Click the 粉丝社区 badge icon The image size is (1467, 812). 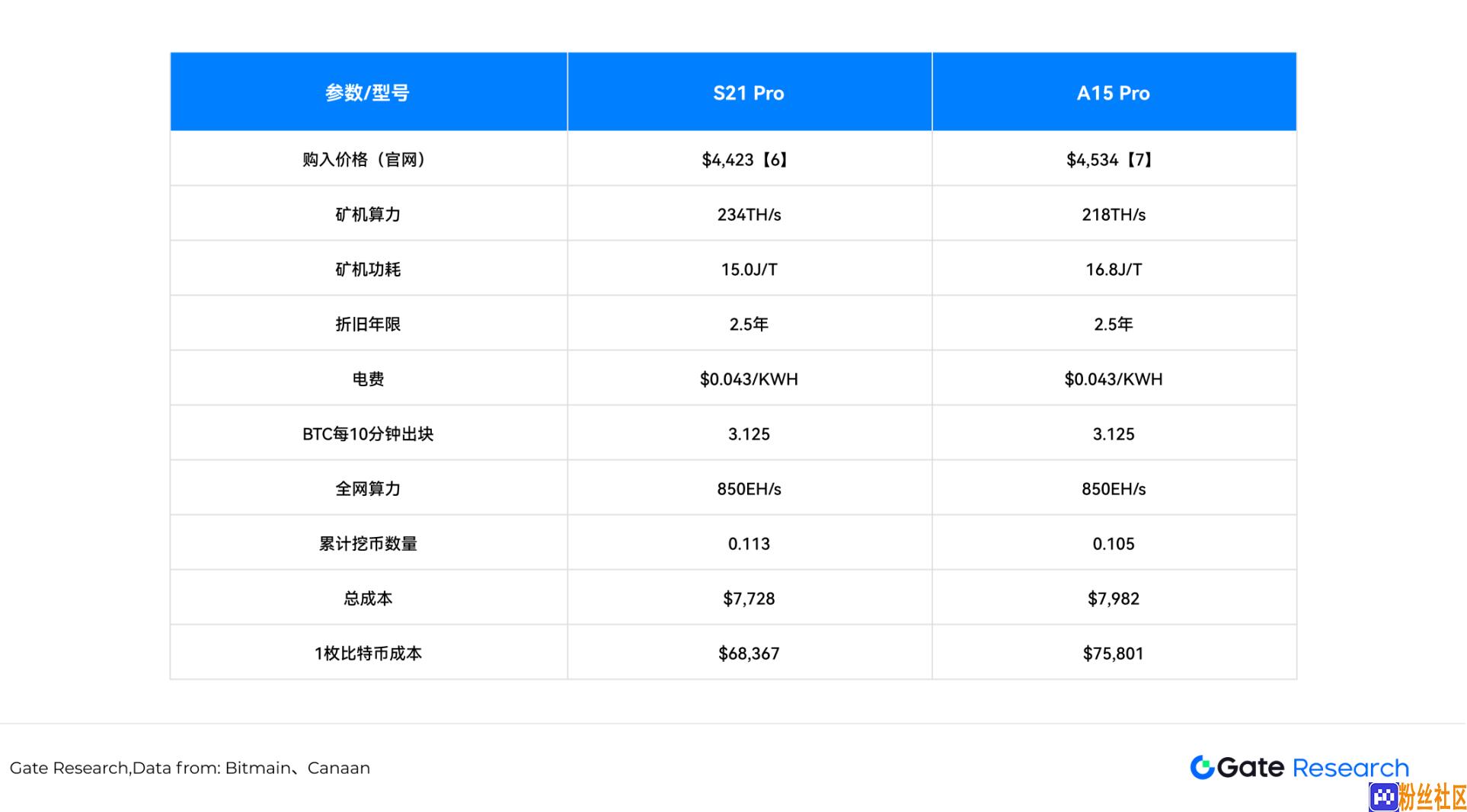1383,798
